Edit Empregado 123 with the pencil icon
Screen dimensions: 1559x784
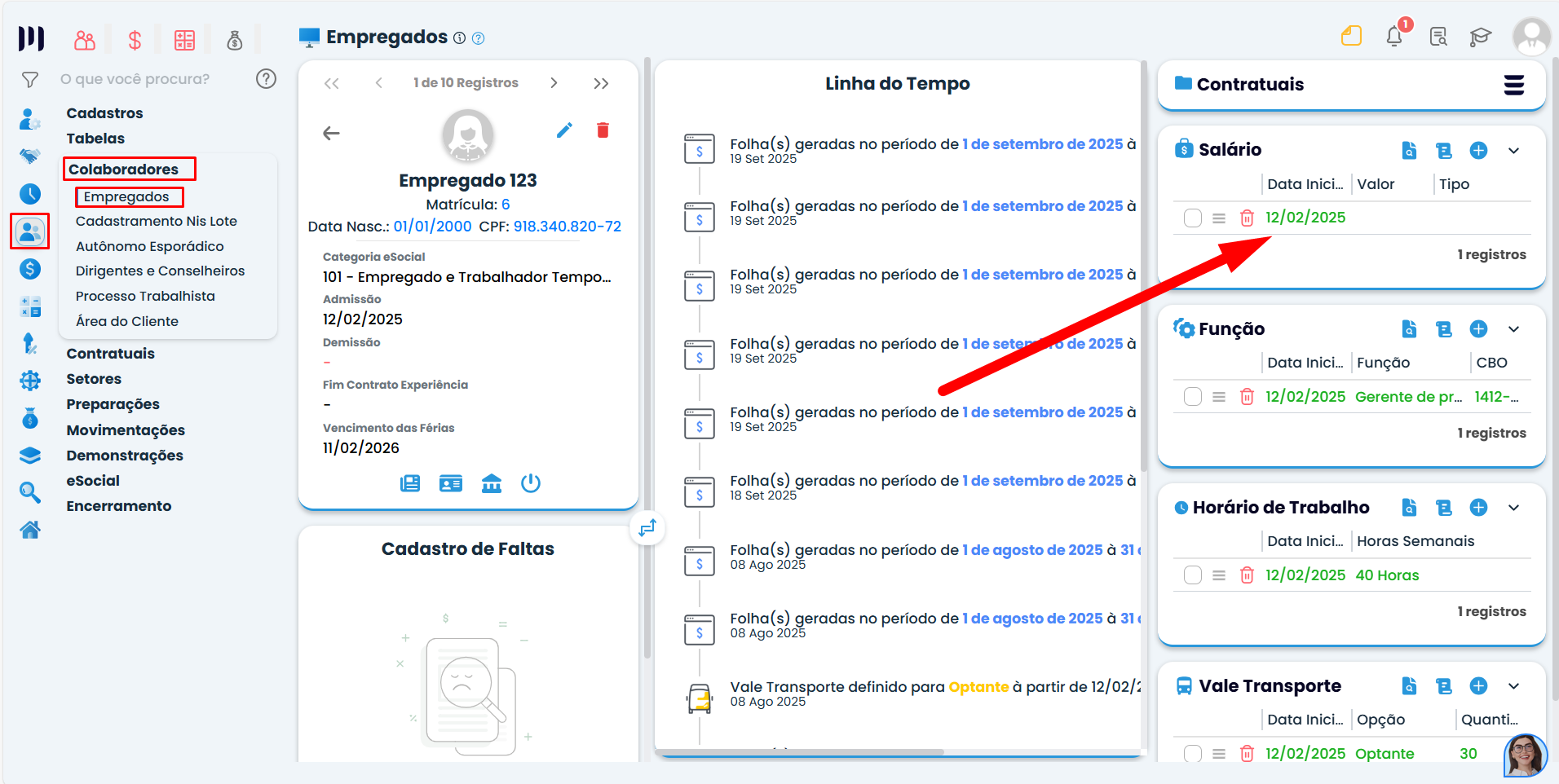[x=564, y=130]
